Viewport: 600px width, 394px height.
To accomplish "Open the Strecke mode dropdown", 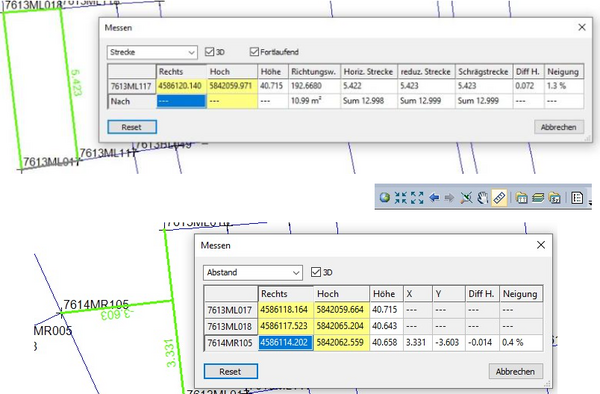I will 152,52.
